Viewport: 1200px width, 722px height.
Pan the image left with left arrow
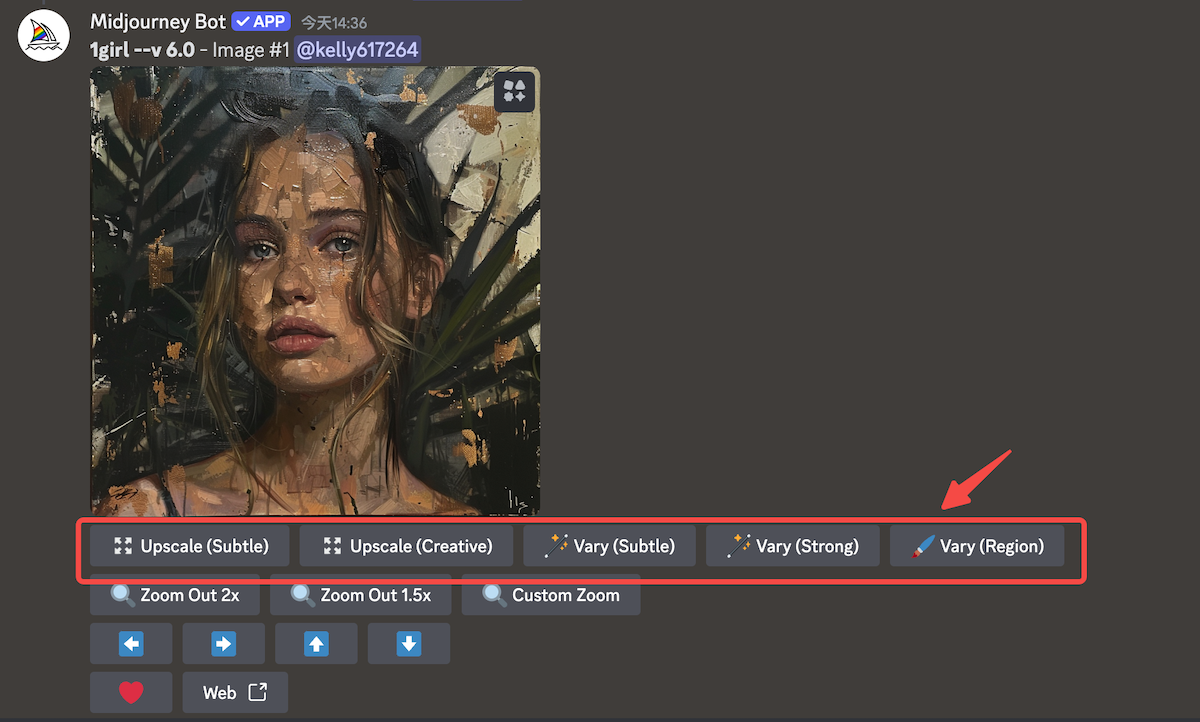pos(131,644)
